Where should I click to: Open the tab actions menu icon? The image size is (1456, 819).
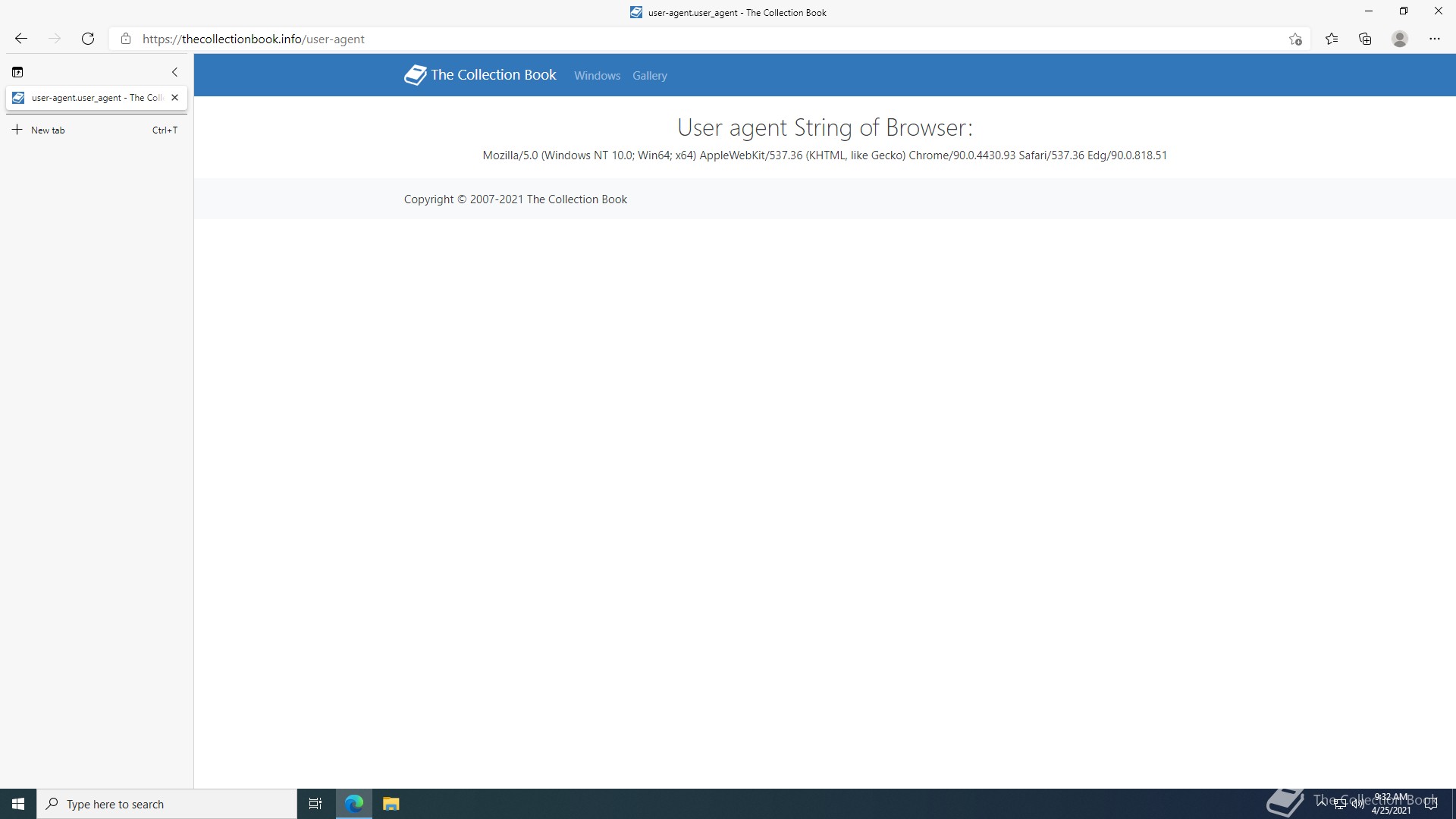coord(17,72)
